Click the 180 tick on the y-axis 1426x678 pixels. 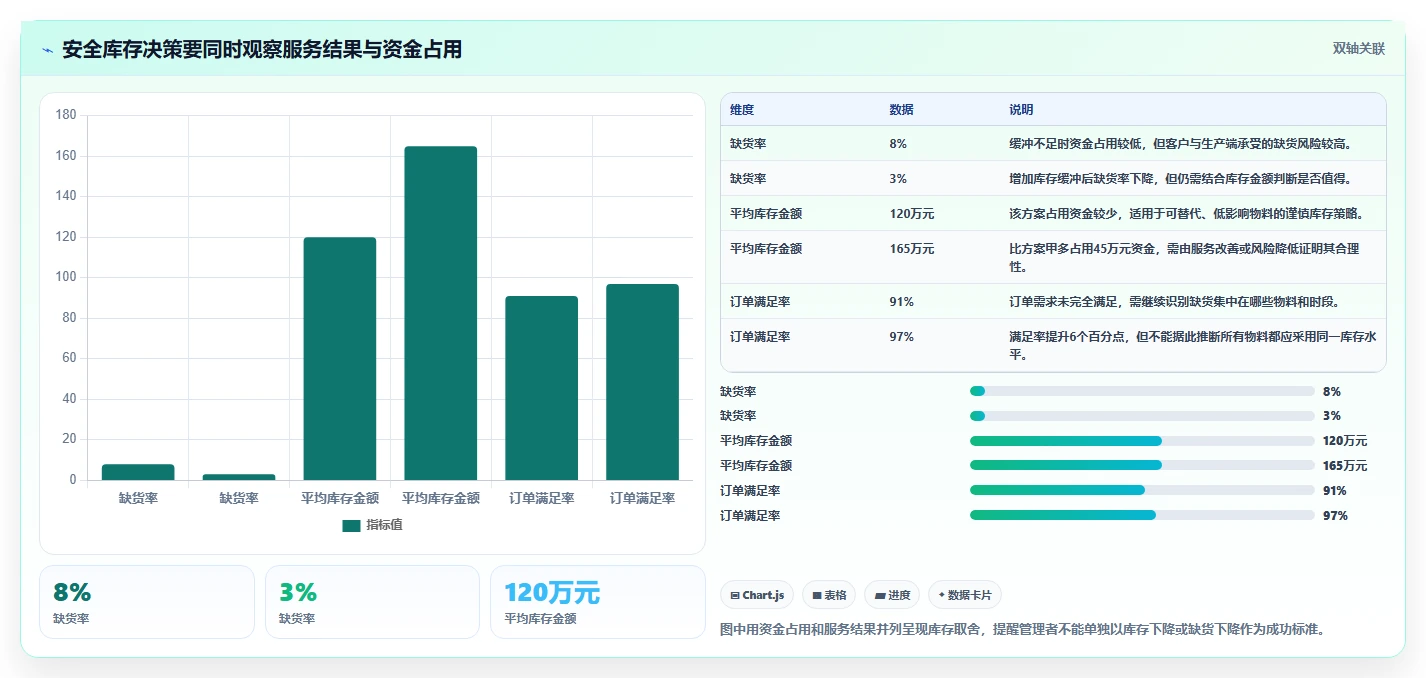pos(66,115)
